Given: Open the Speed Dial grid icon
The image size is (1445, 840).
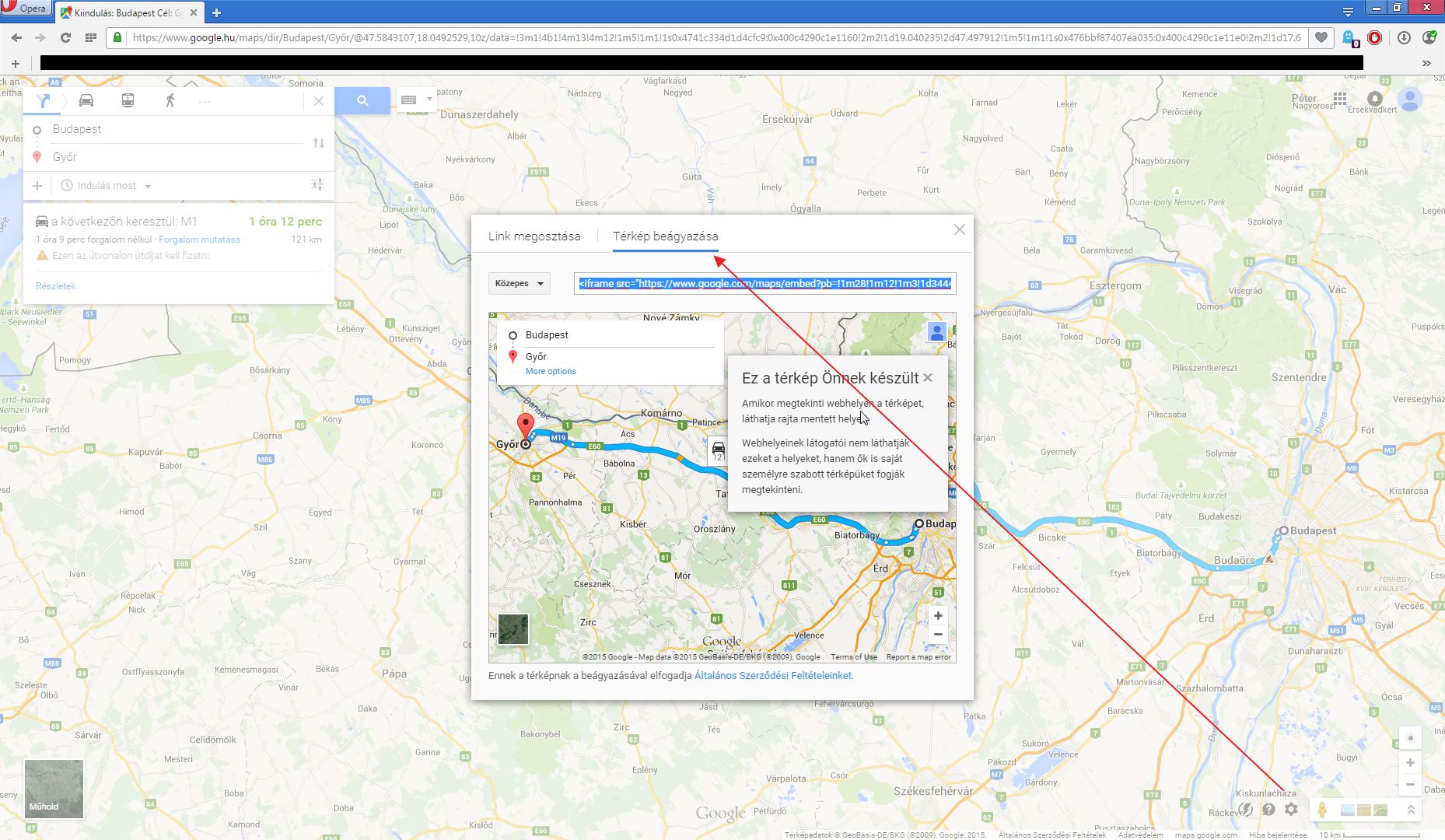Looking at the screenshot, I should point(90,37).
